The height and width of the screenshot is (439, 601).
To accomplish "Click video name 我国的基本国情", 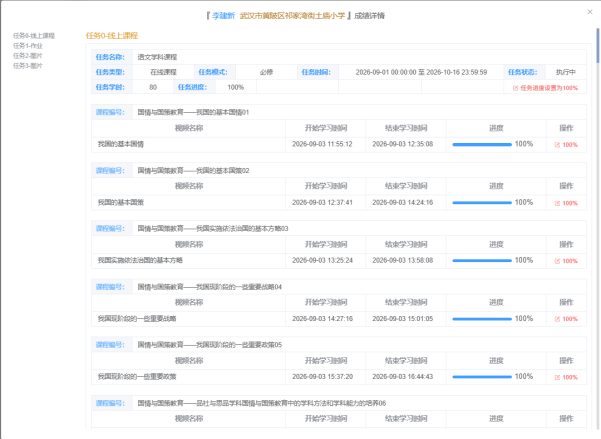I will (121, 144).
